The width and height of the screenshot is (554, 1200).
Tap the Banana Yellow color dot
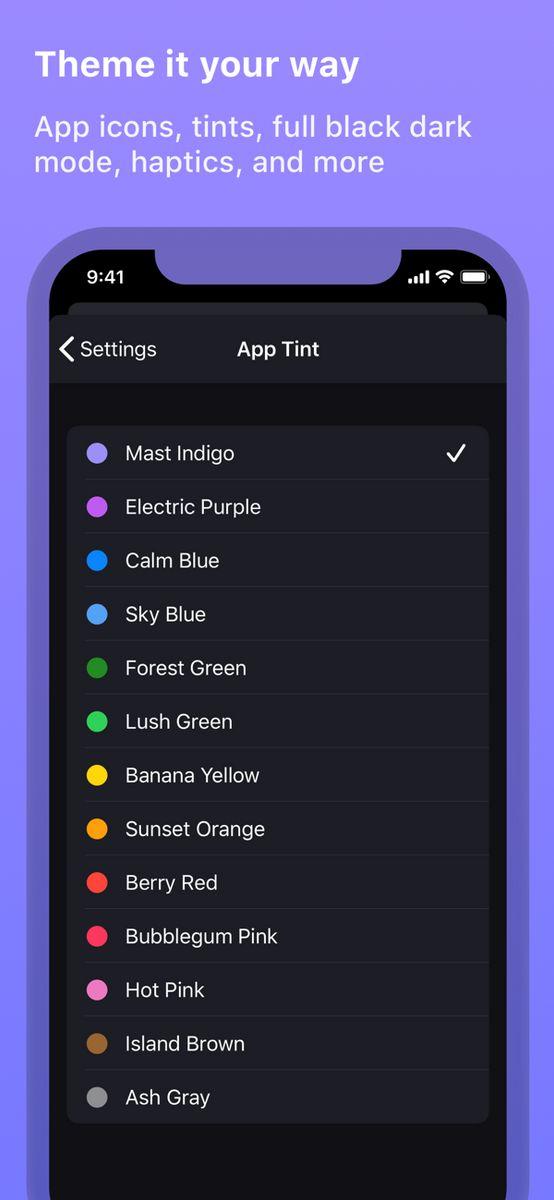[97, 775]
